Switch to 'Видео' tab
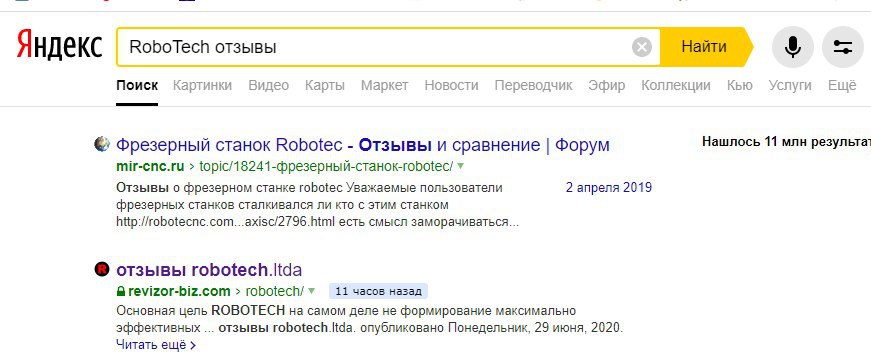Image resolution: width=871 pixels, height=364 pixels. pyautogui.click(x=268, y=86)
